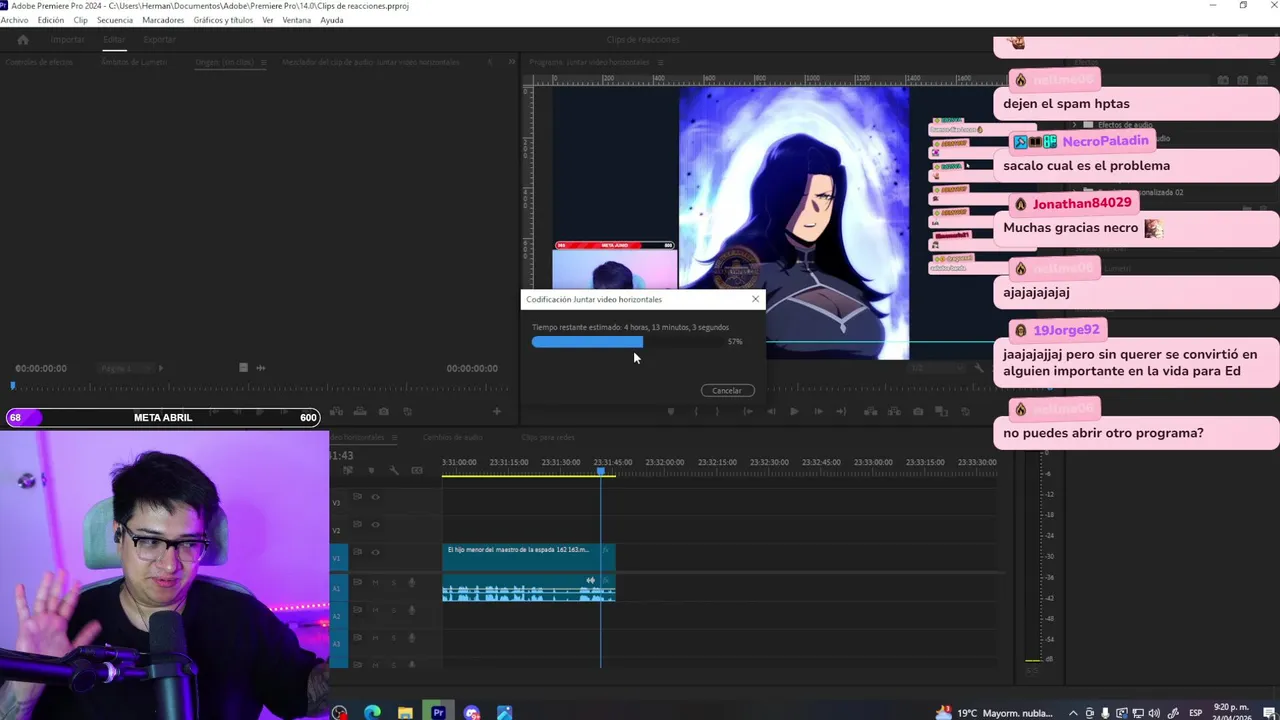Open timeline display settings wrench icon

tap(394, 471)
